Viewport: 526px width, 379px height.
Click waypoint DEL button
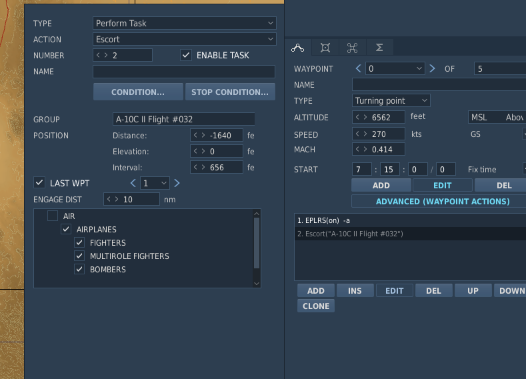[502, 185]
